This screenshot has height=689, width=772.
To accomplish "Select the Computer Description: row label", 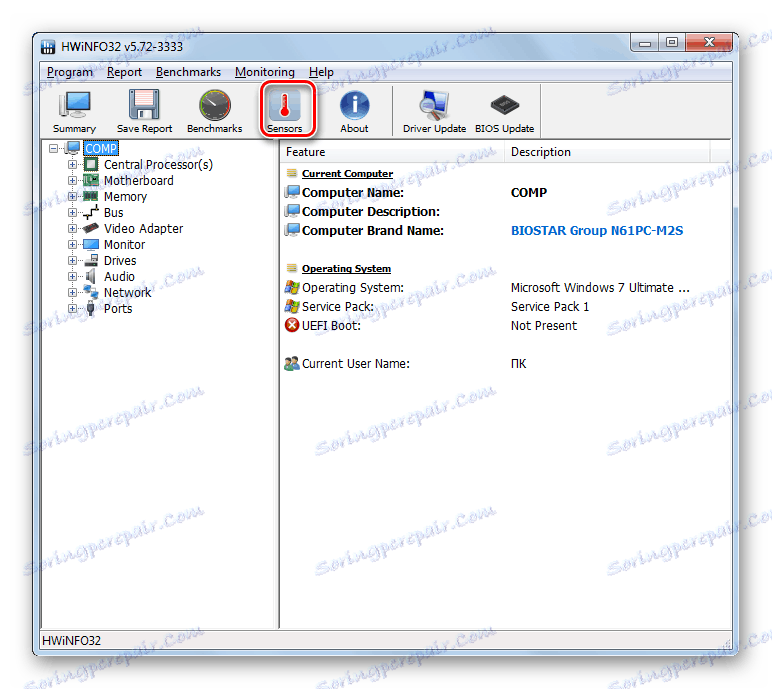I will click(x=371, y=211).
